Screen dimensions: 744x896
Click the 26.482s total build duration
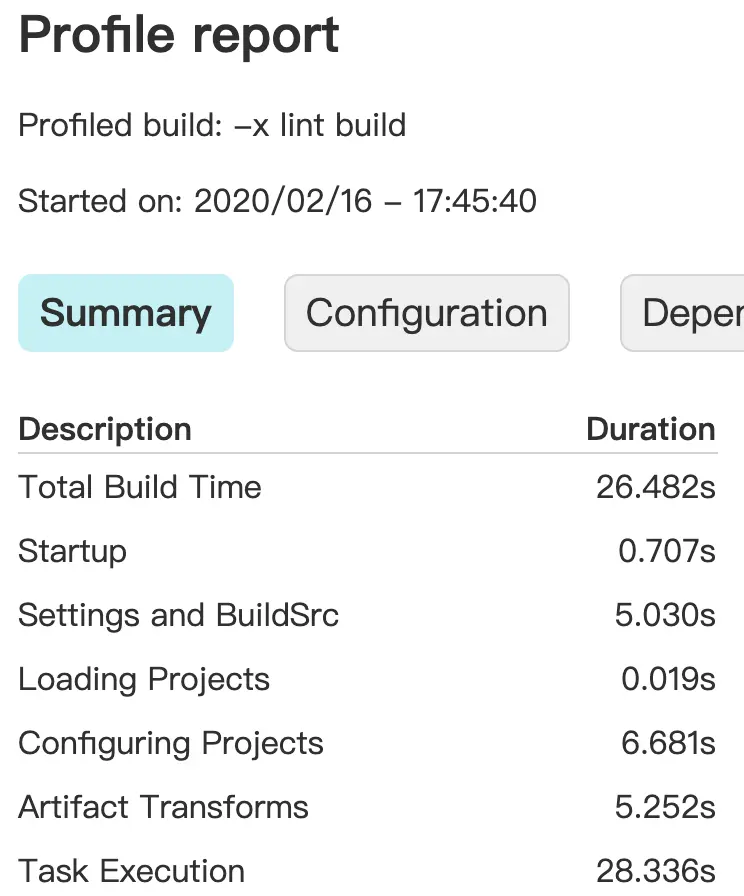point(656,487)
